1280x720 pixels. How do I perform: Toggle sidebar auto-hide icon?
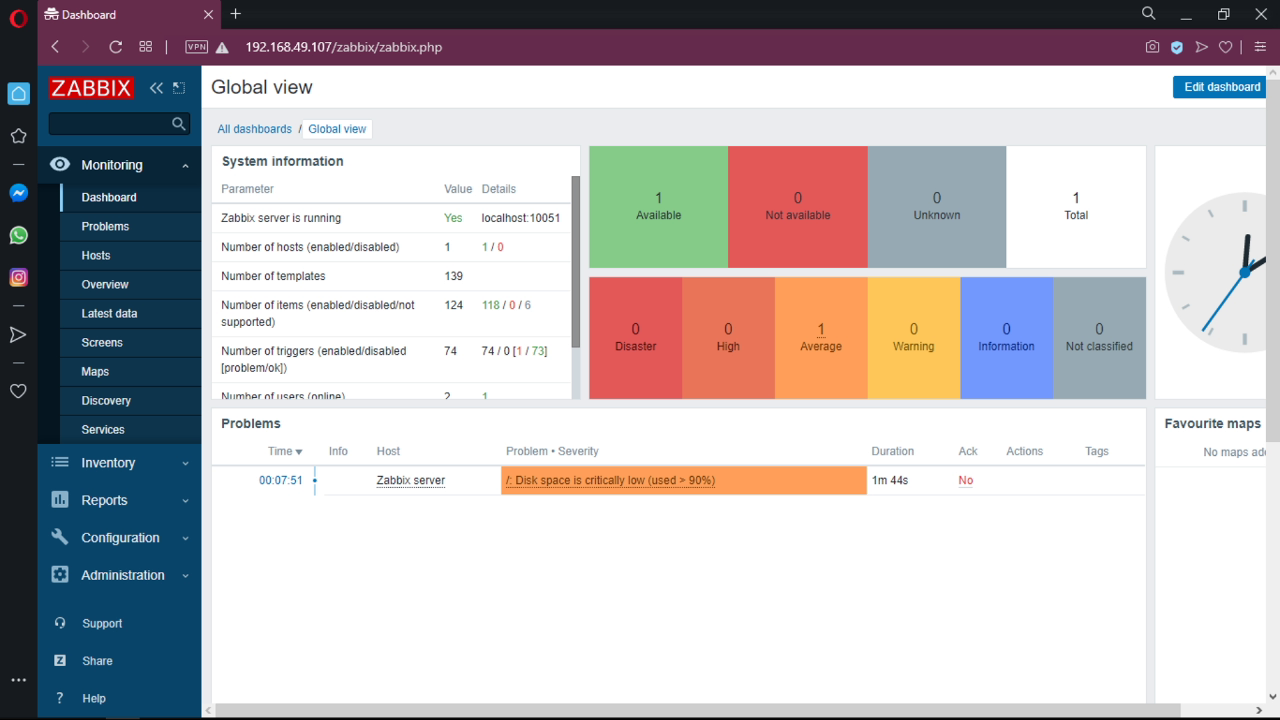coord(179,88)
